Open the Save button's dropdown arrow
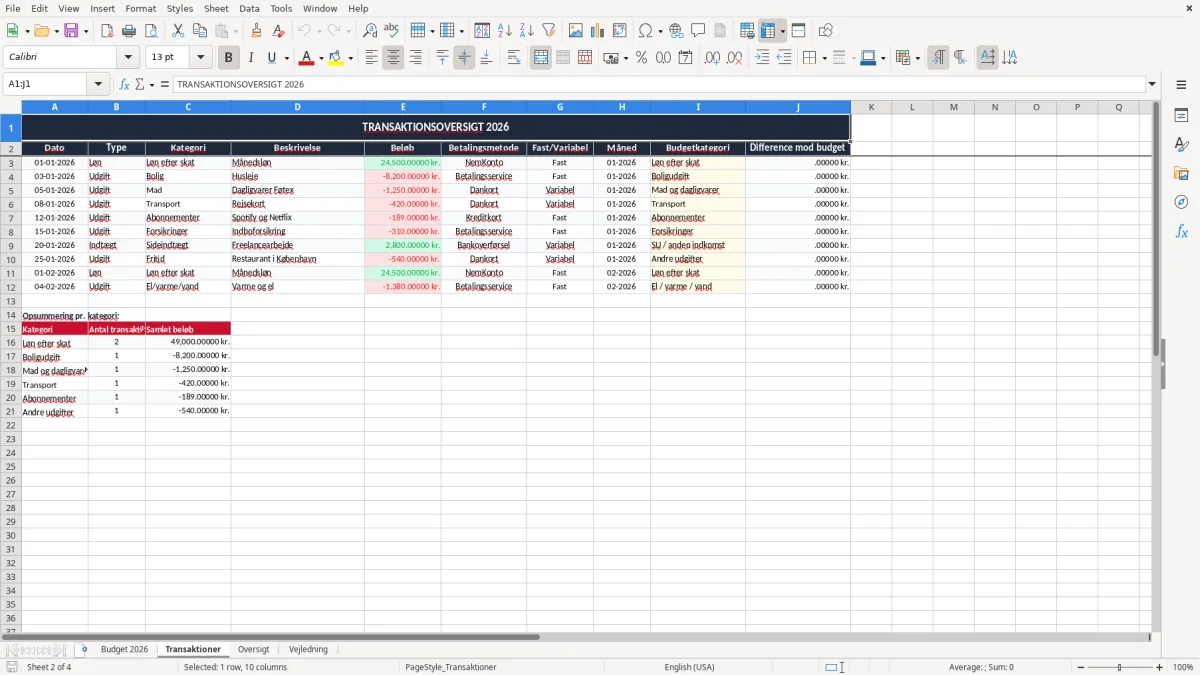Image resolution: width=1200 pixels, height=675 pixels. (85, 31)
